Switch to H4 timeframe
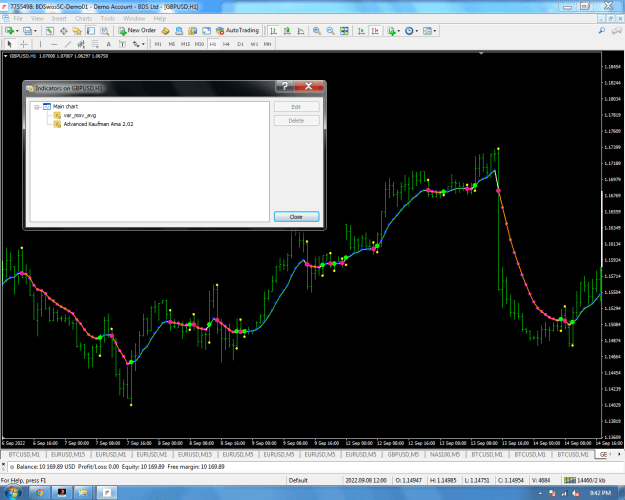The image size is (625, 500). tap(226, 44)
